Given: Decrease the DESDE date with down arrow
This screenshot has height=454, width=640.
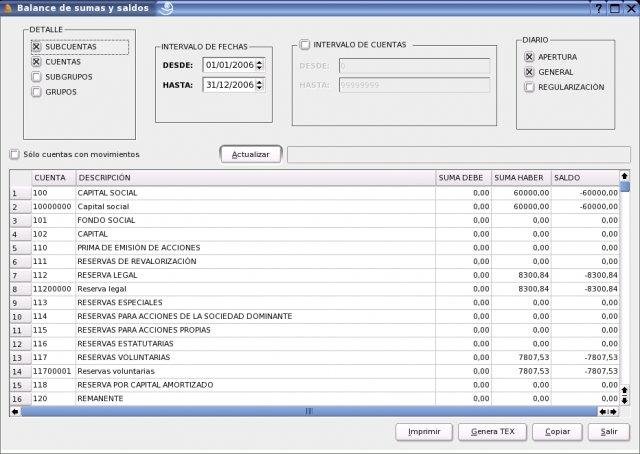Looking at the screenshot, I should click(260, 68).
